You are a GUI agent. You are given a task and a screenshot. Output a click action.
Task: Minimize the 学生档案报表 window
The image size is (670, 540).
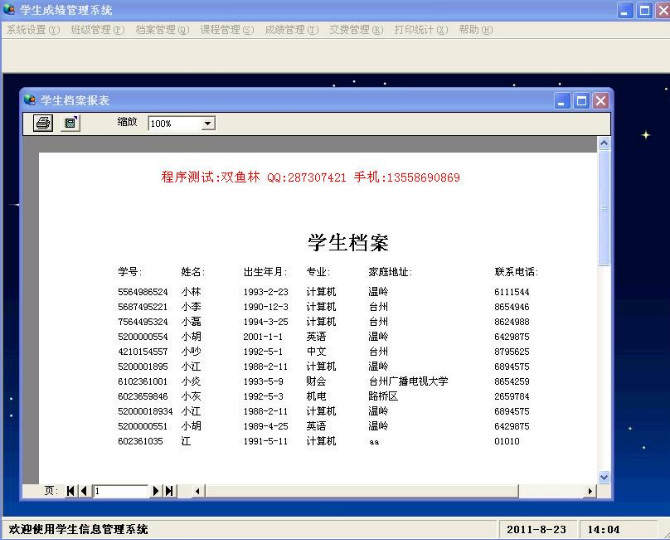coord(562,101)
